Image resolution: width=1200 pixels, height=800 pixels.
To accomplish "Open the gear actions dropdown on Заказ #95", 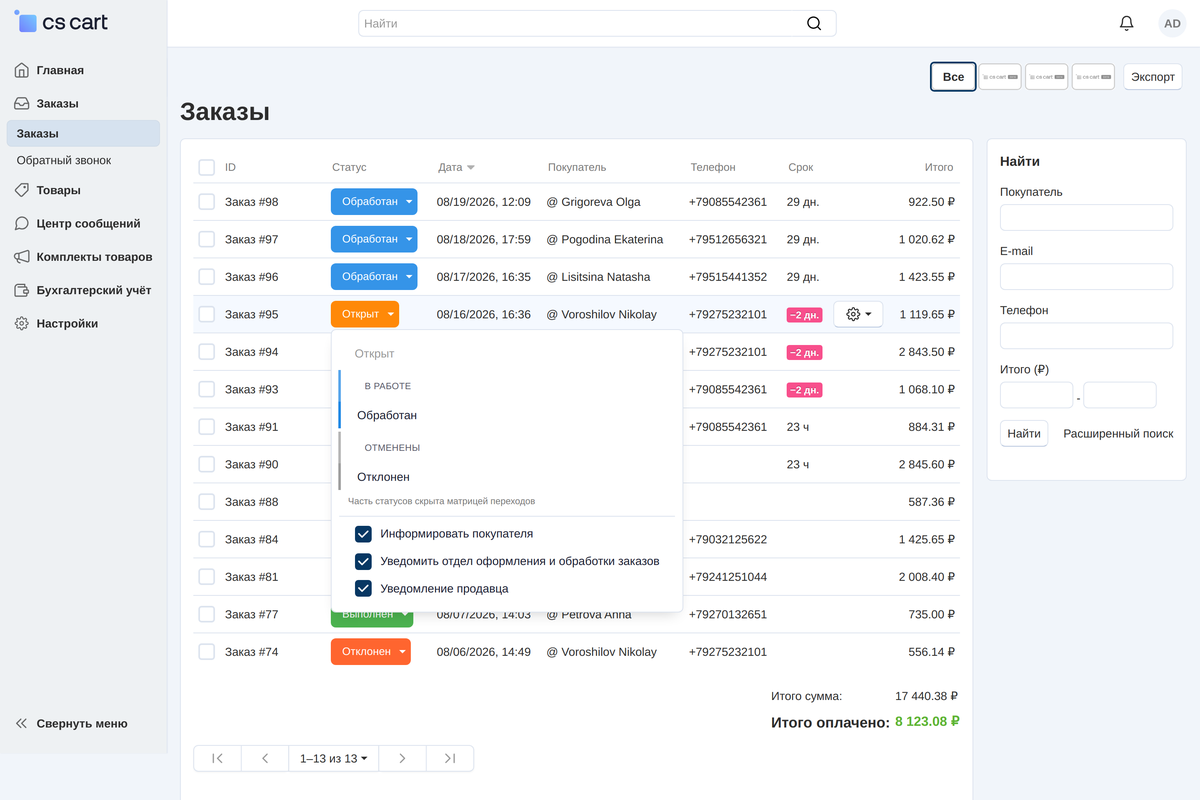I will tap(858, 314).
